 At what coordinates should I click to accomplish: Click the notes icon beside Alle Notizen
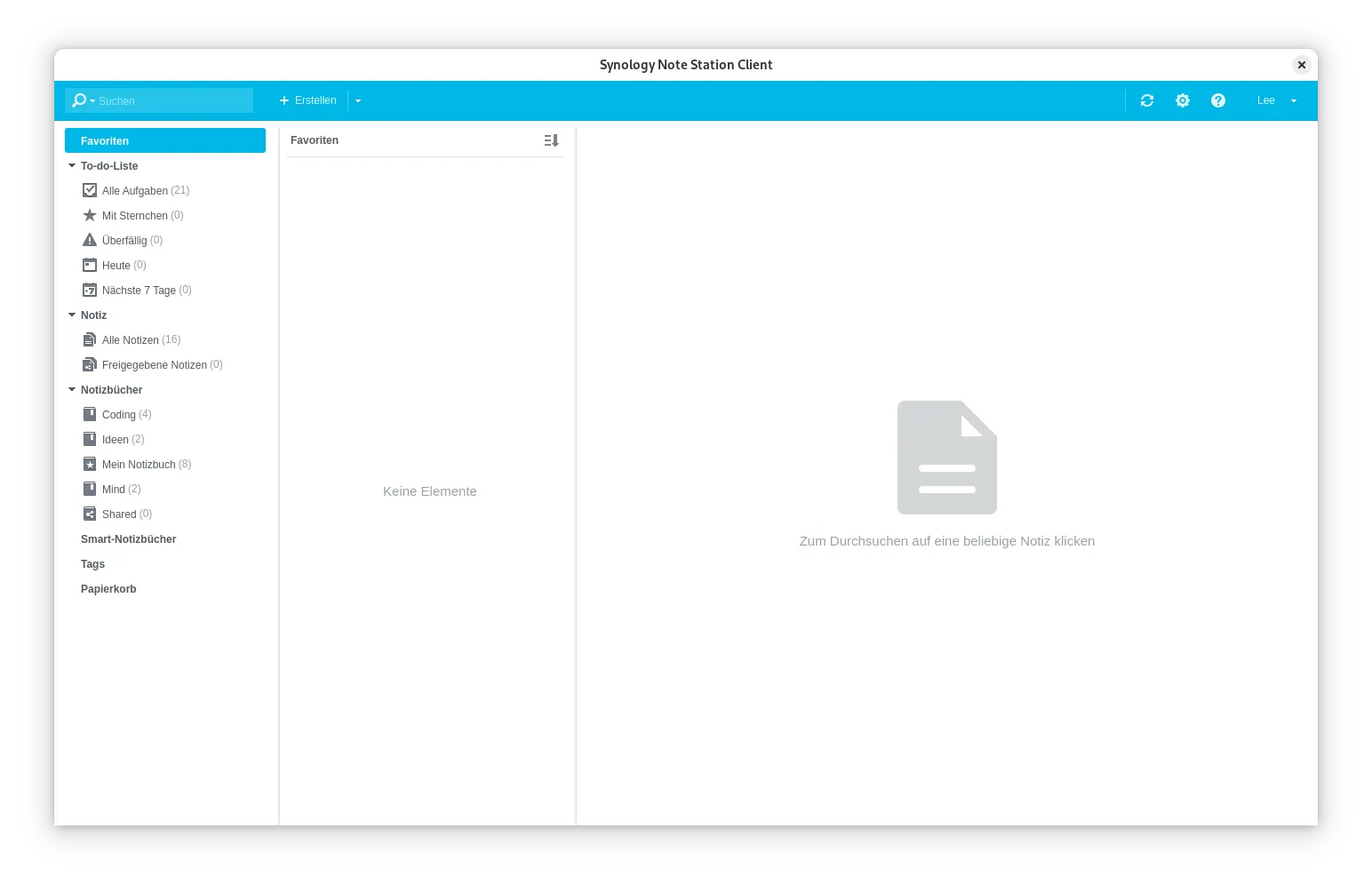(90, 339)
